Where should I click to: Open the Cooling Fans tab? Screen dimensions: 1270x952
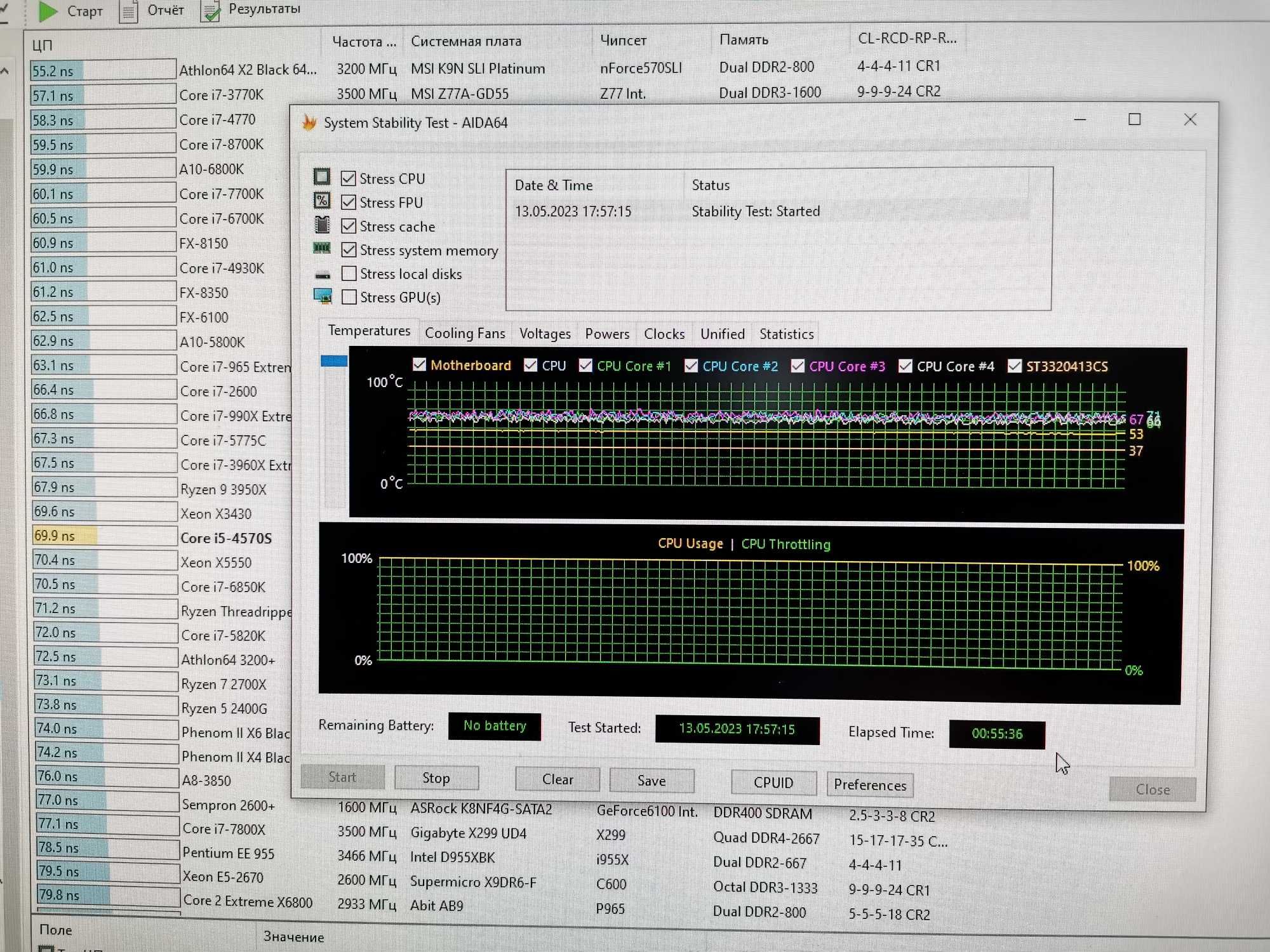tap(465, 333)
